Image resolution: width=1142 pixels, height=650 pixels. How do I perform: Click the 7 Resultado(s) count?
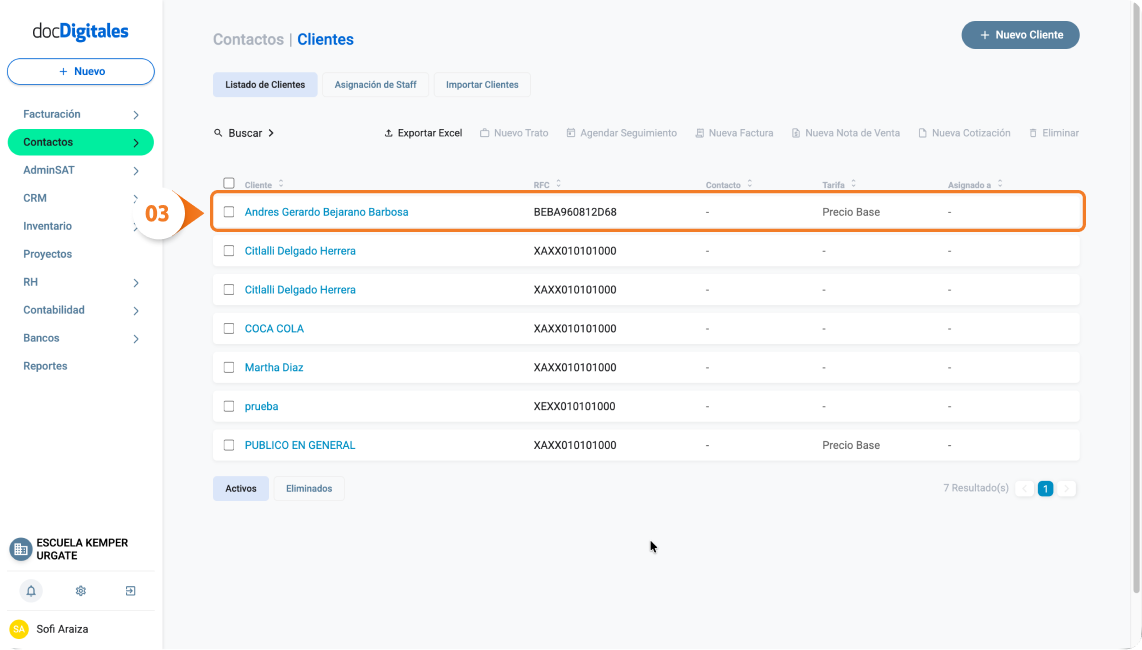[976, 488]
